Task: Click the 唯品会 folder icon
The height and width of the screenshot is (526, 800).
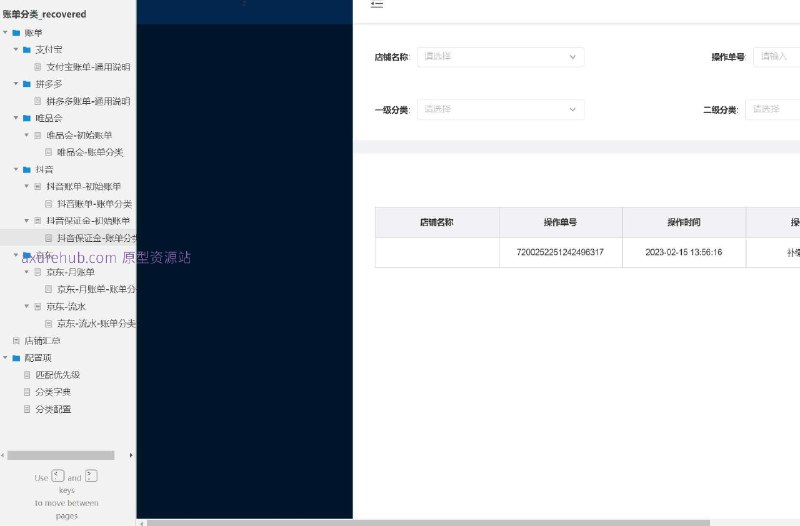Action: click(27, 118)
